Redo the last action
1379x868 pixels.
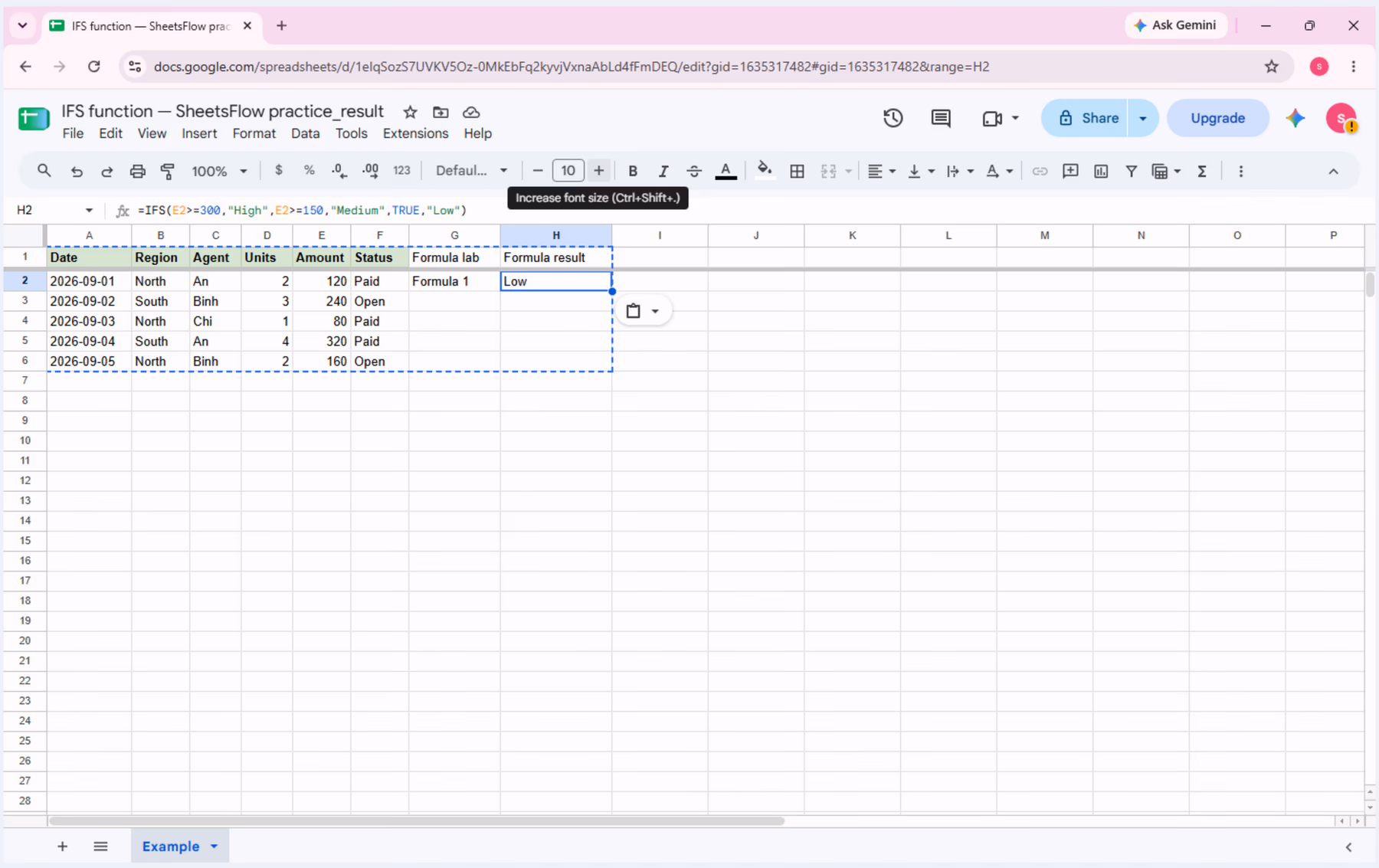tap(107, 171)
